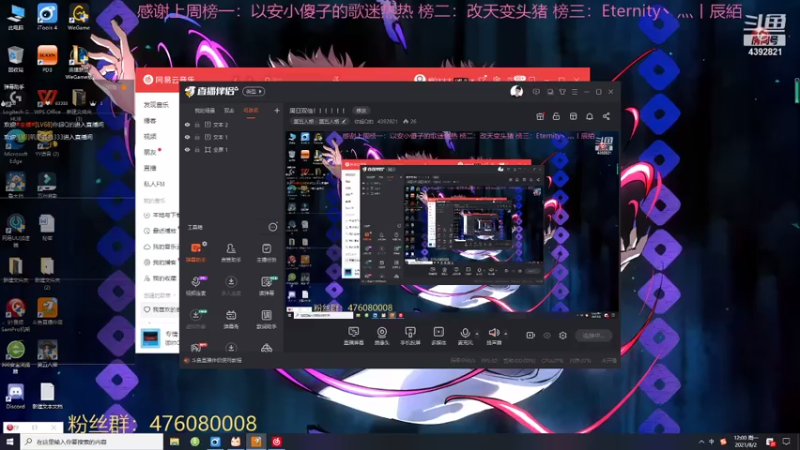Screen dimensions: 800x450
Task: Expand the microphone options arrow
Action: 478,334
